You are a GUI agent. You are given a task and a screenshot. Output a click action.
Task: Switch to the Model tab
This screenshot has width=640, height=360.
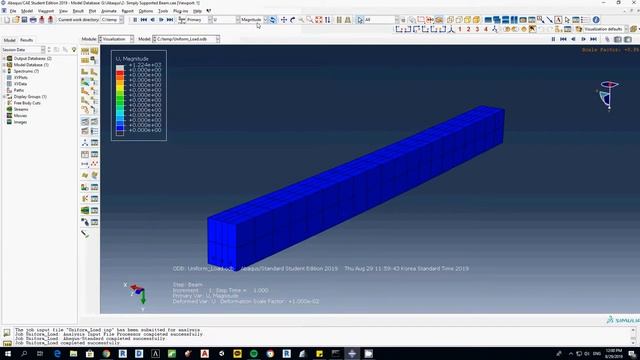(x=9, y=40)
